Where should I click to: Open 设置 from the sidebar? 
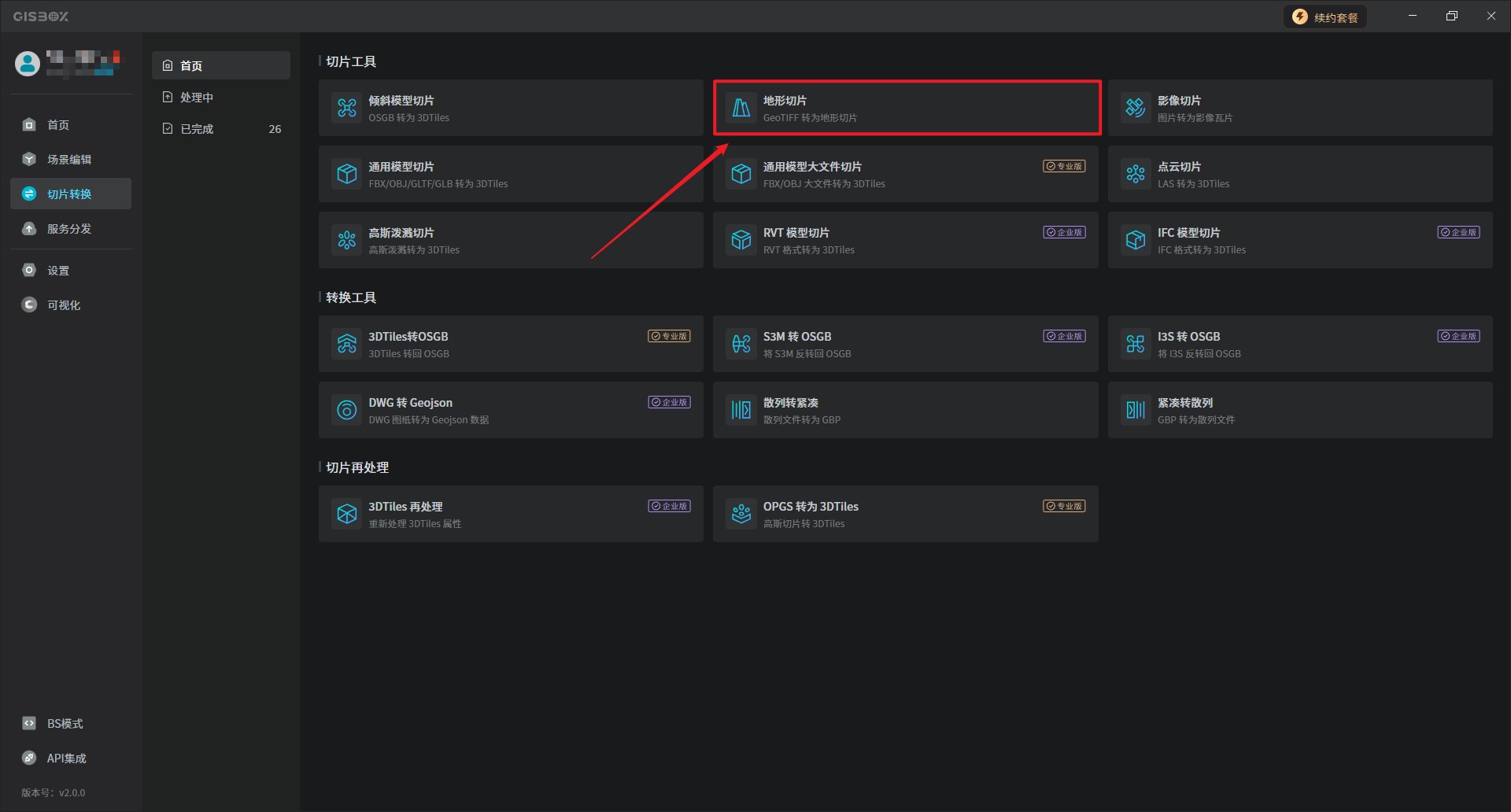click(x=58, y=271)
